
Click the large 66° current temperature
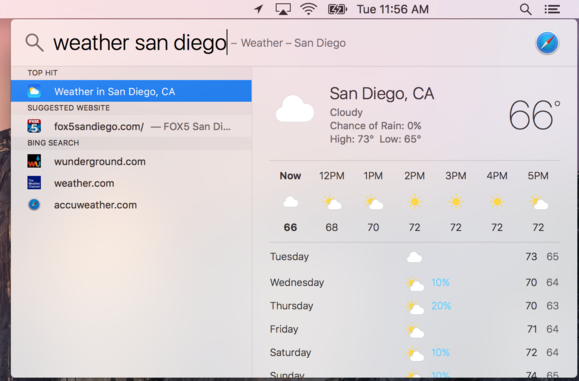[534, 115]
